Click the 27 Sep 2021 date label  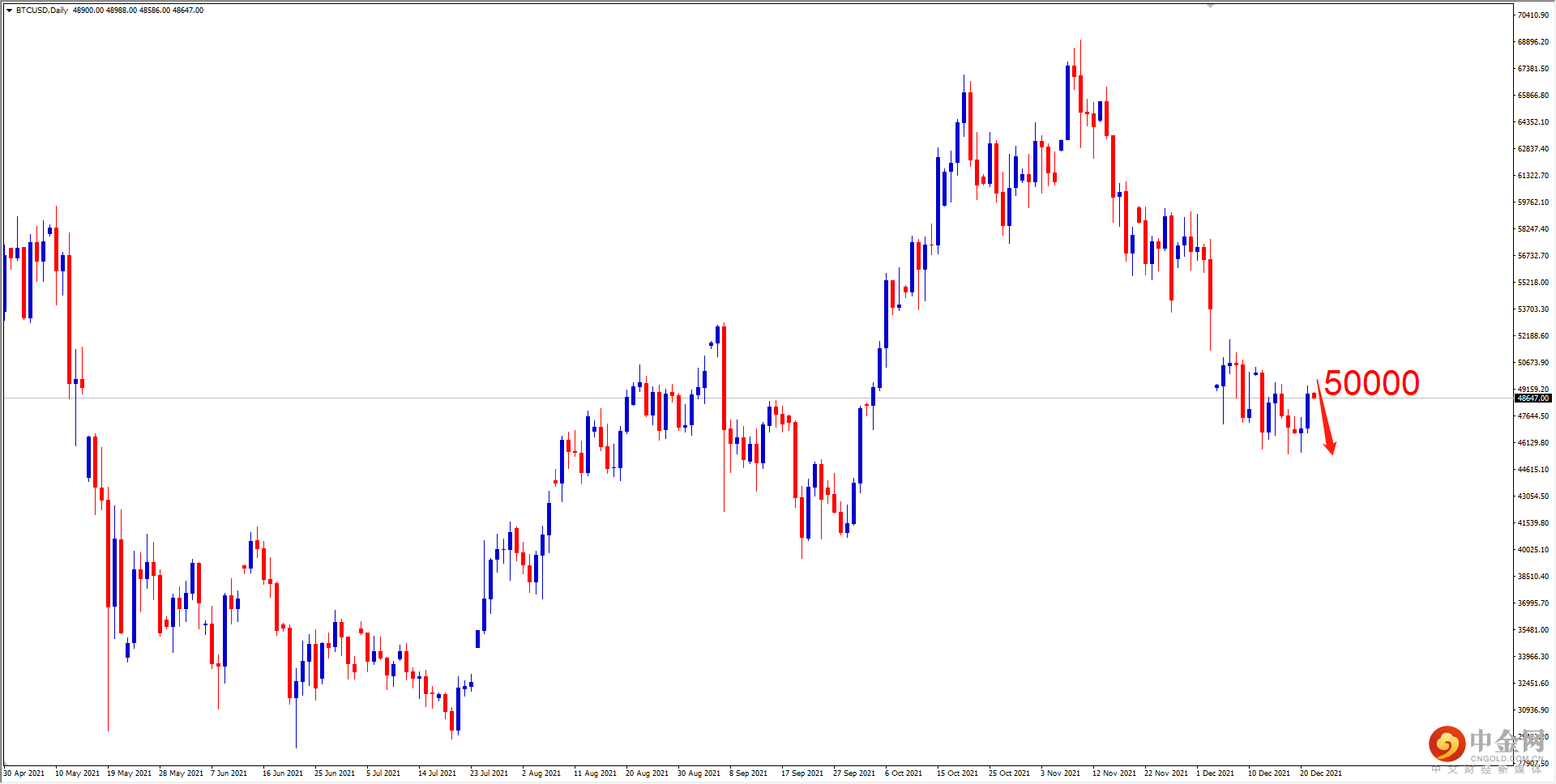click(854, 773)
